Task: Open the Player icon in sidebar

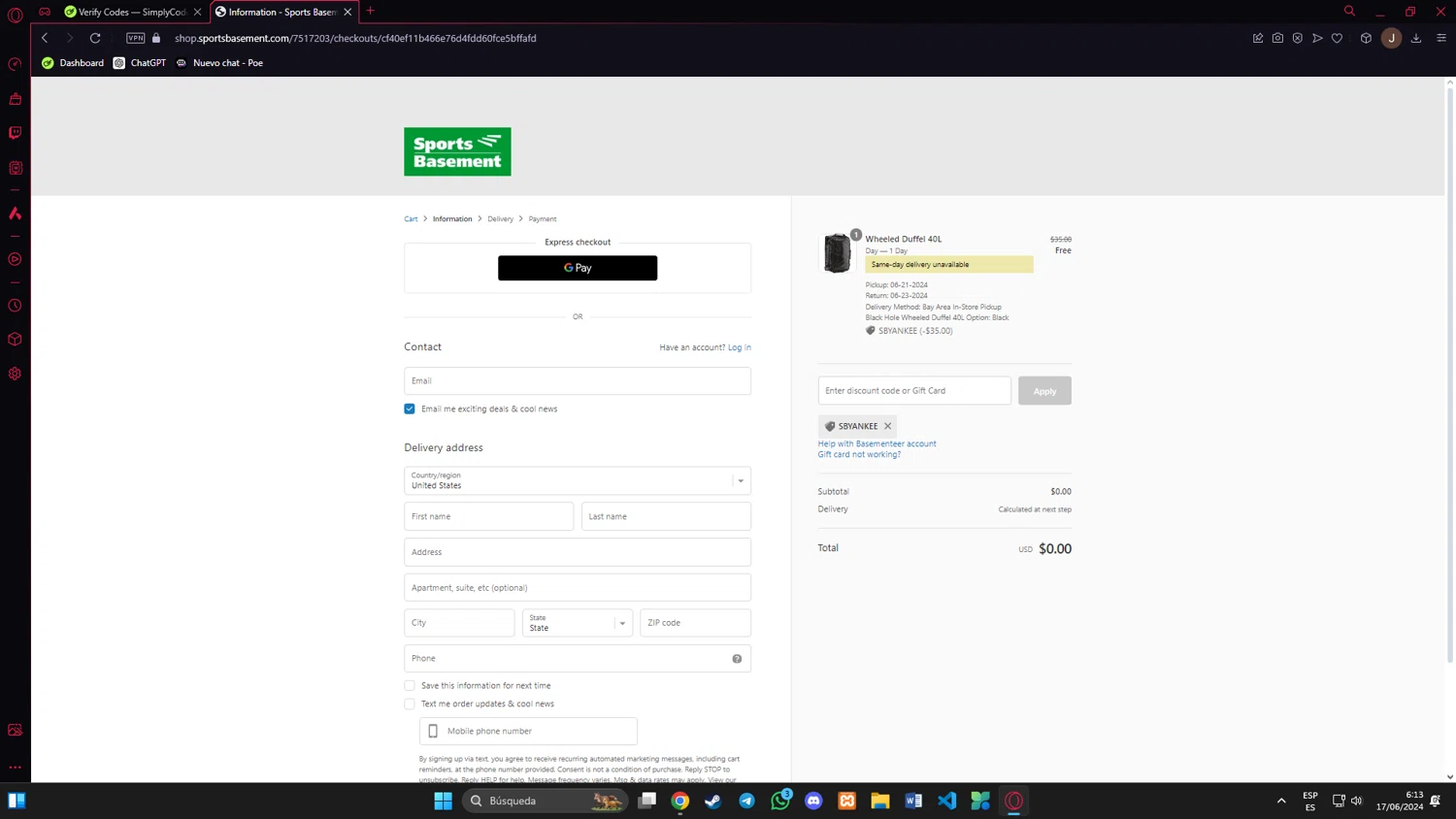Action: pos(15,259)
